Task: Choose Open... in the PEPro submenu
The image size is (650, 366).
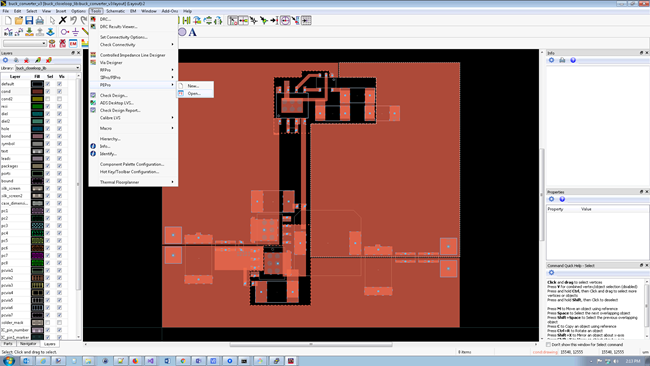Action: [x=195, y=93]
